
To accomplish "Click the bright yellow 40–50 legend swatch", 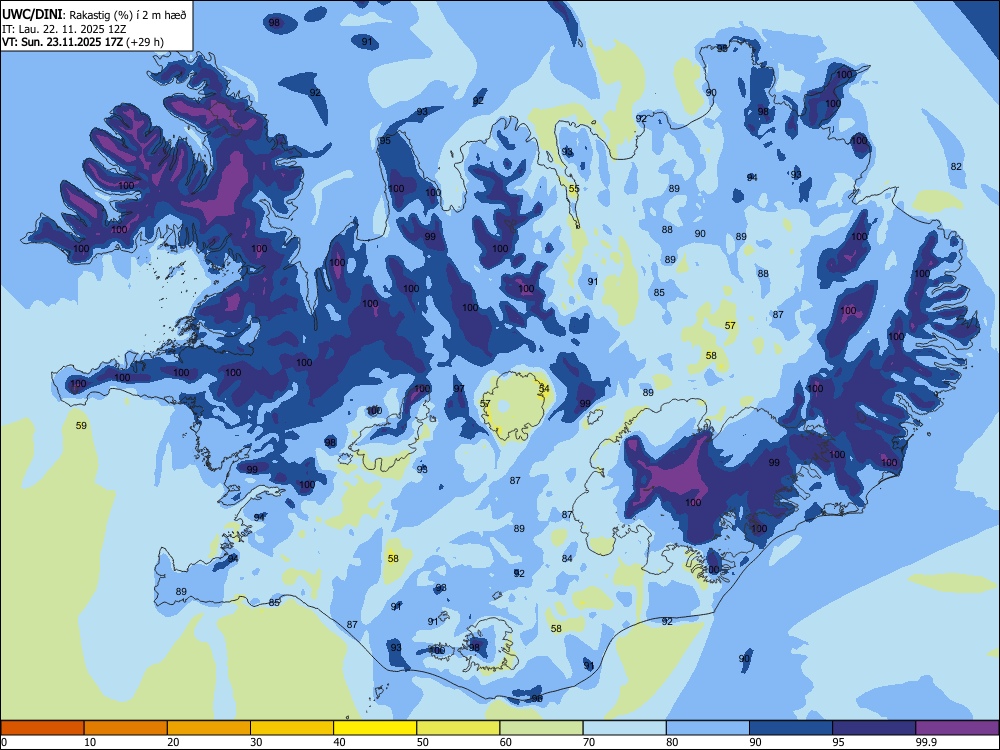I will coord(375,728).
